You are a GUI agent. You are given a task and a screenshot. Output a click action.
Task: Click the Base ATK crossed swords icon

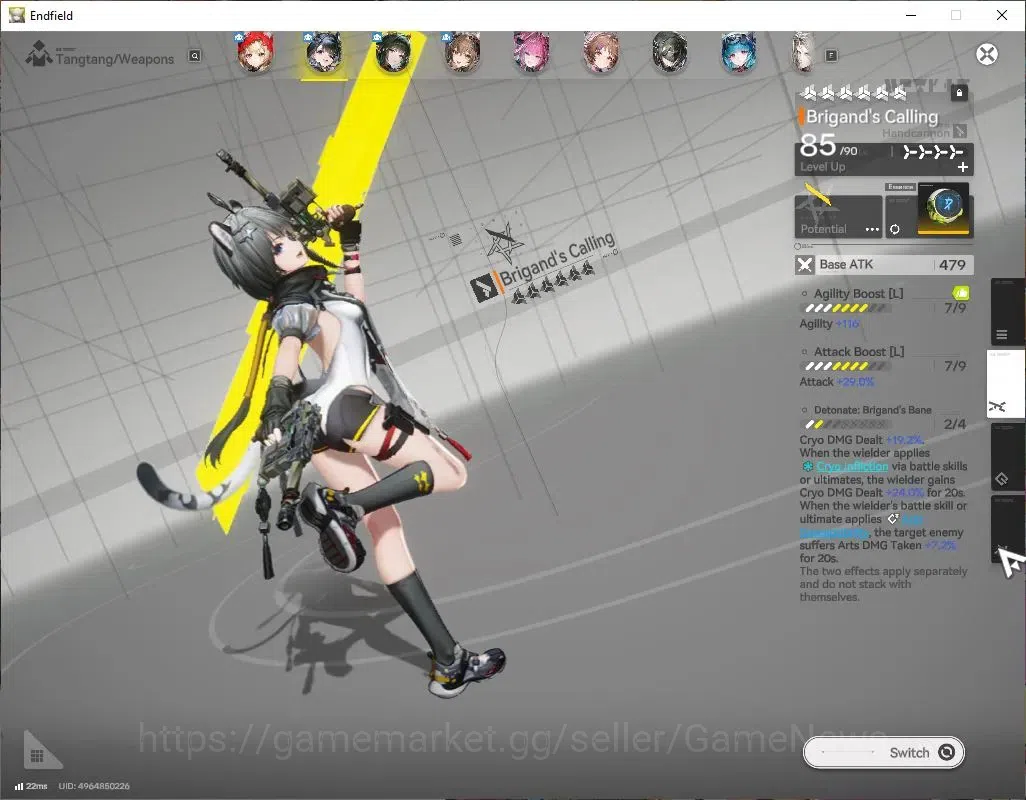click(805, 265)
